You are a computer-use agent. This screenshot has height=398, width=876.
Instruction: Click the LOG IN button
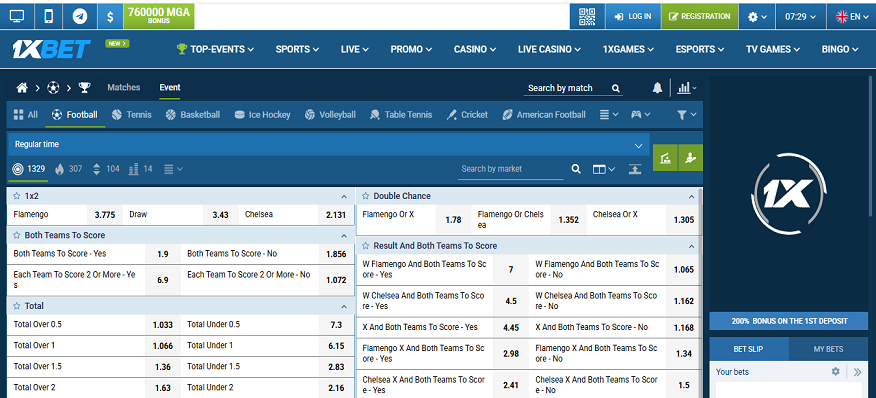point(633,17)
